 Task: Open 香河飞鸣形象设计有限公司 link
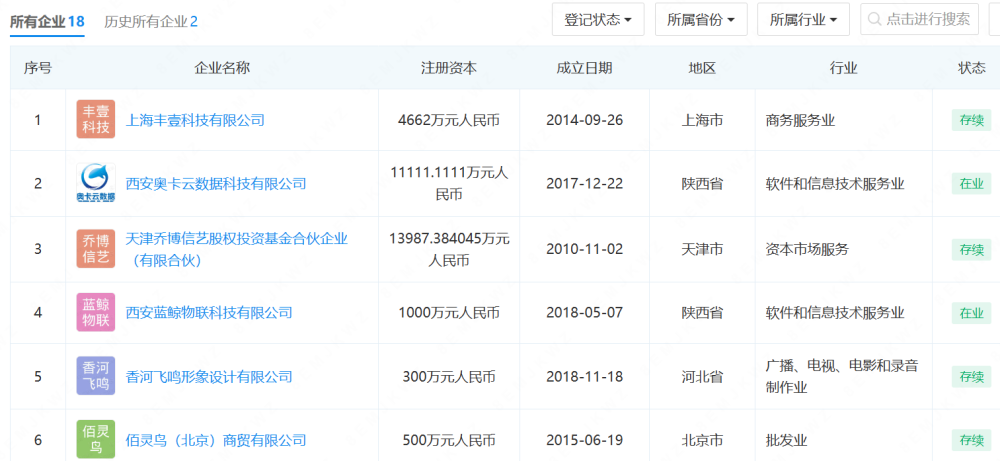pyautogui.click(x=209, y=377)
